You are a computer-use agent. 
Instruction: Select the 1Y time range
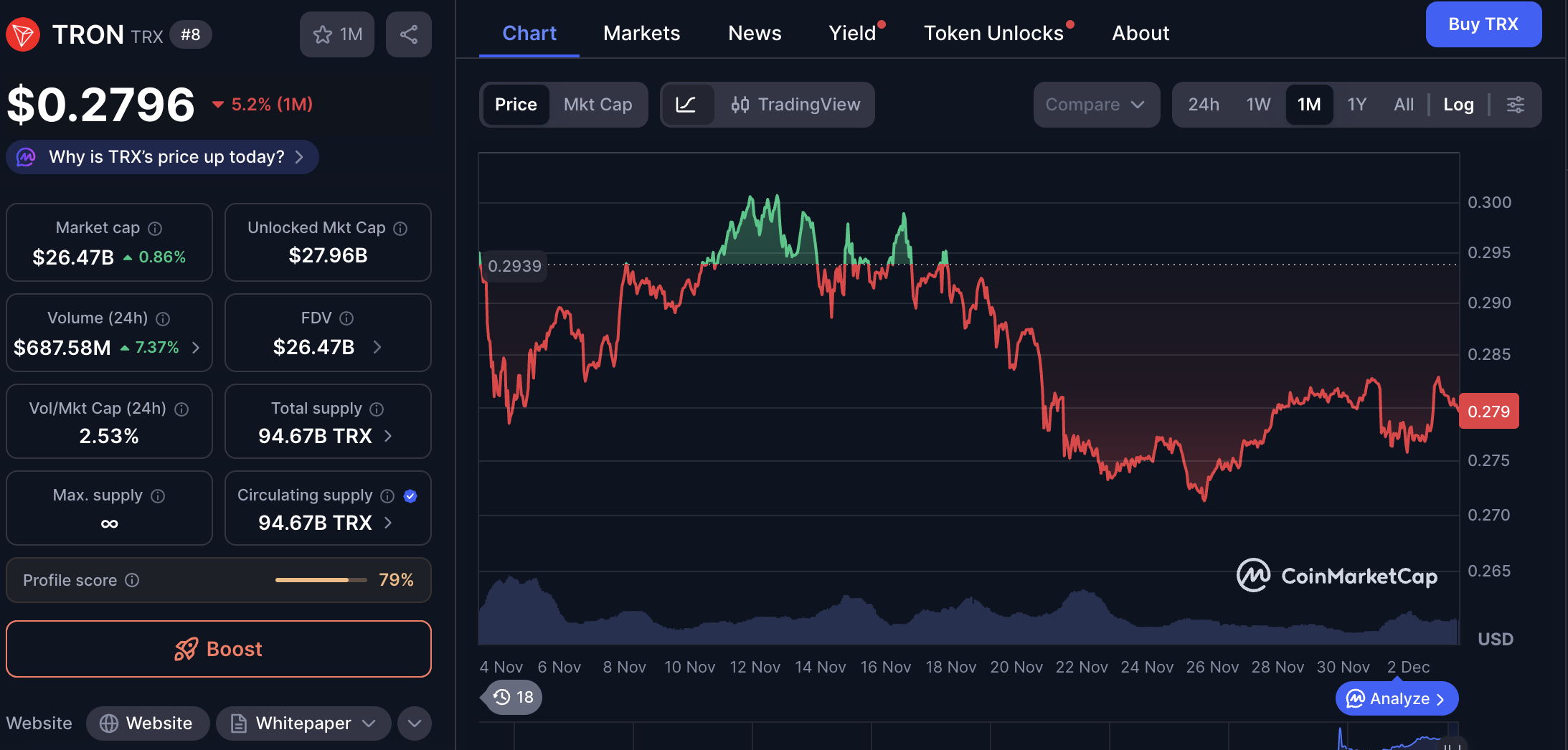point(1356,105)
